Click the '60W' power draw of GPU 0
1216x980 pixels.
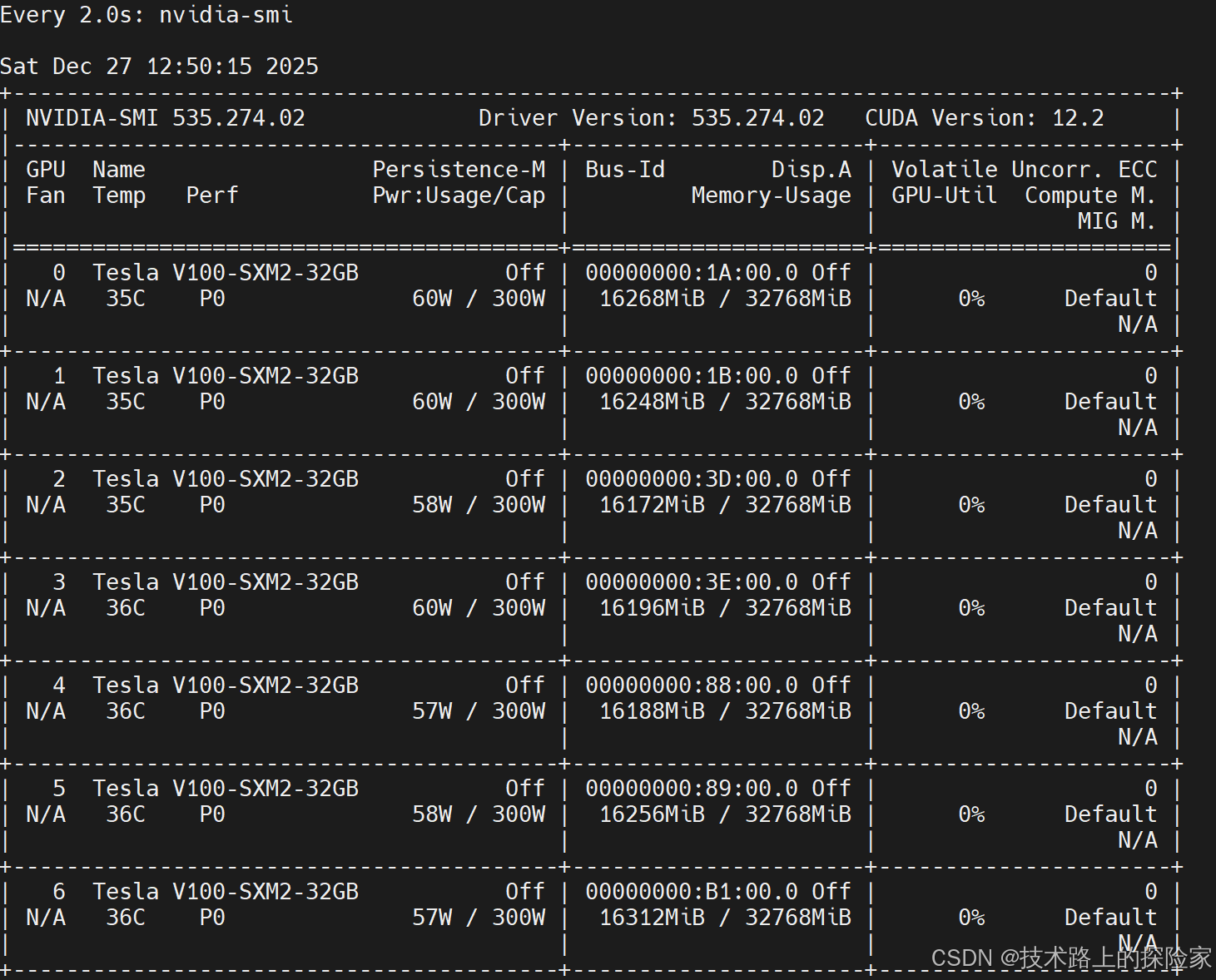pyautogui.click(x=433, y=299)
